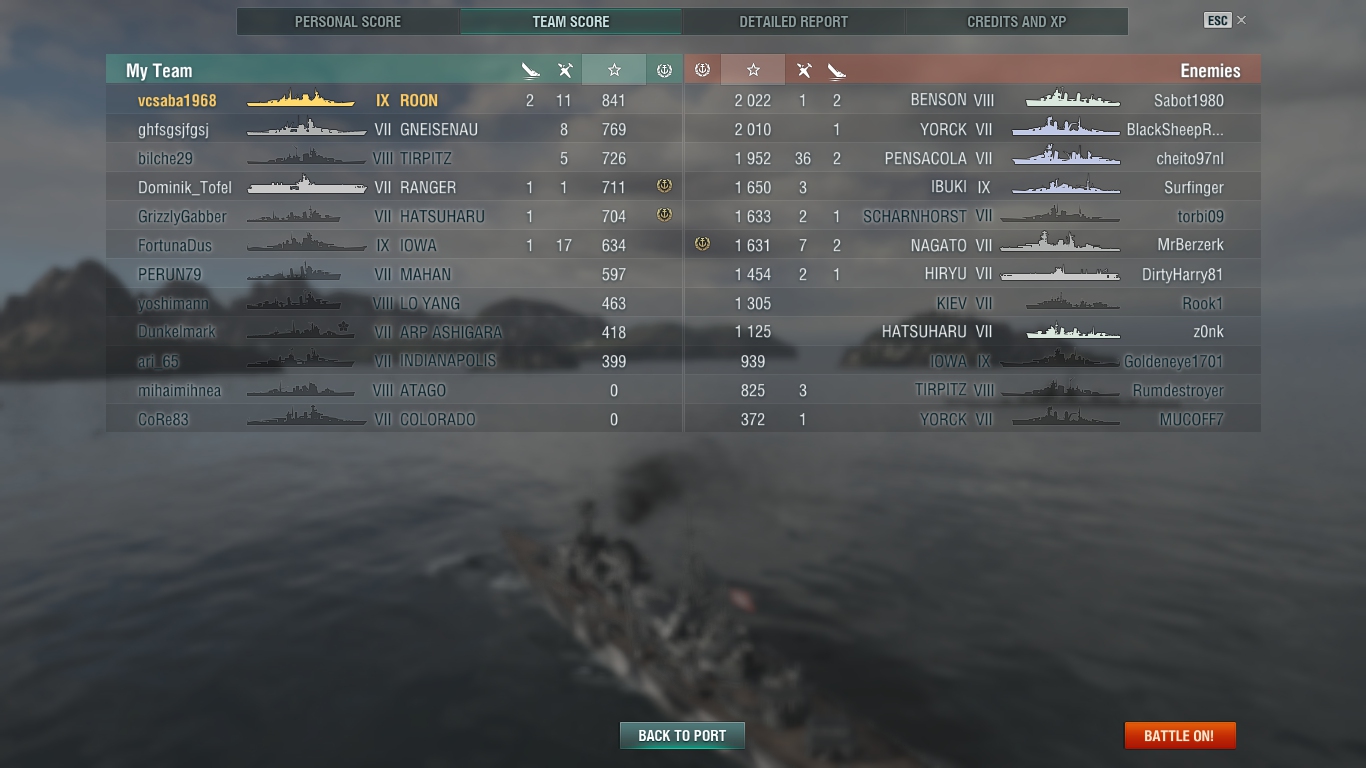Screen dimensions: 1366x768
Task: Click the My Team achievements medal column icon
Action: coord(664,70)
